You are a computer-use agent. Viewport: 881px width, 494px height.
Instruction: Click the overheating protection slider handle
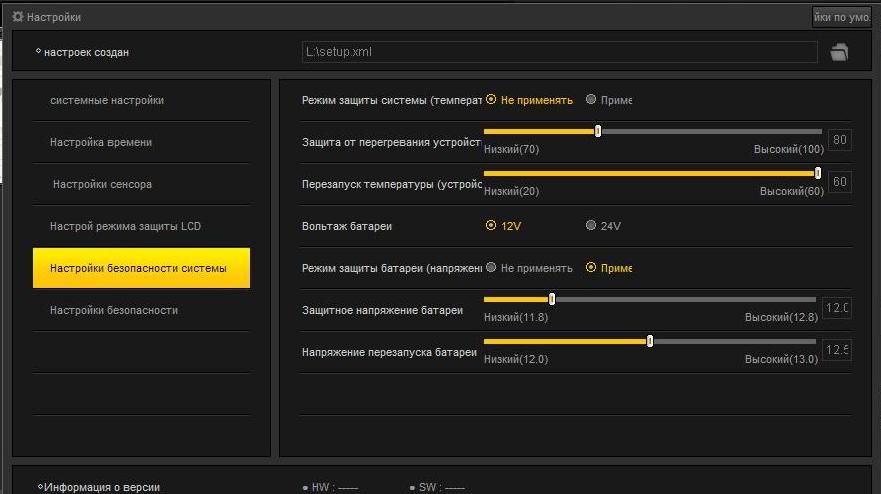pos(598,131)
